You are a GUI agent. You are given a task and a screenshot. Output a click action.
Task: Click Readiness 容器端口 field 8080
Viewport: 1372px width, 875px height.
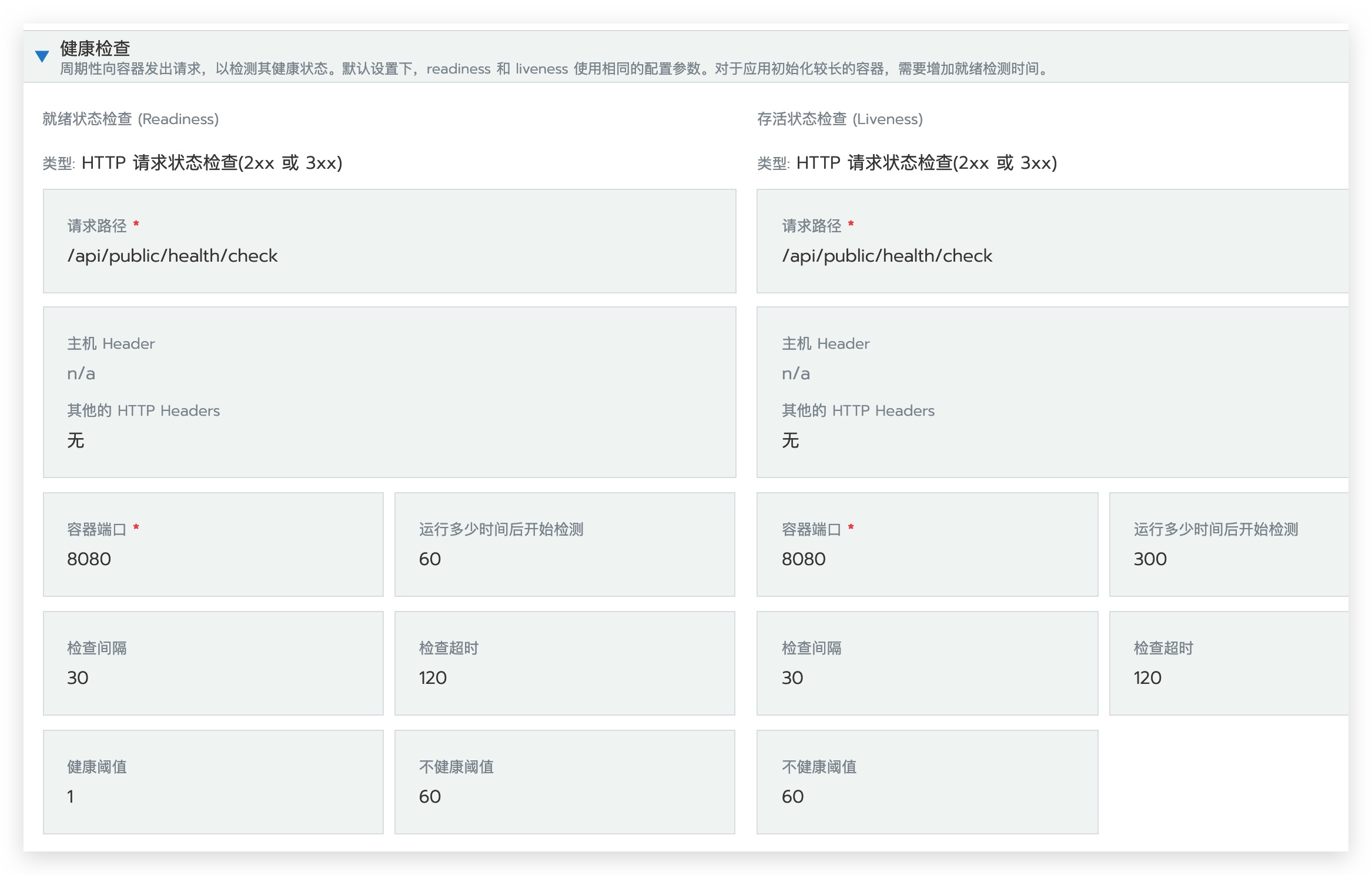click(89, 559)
